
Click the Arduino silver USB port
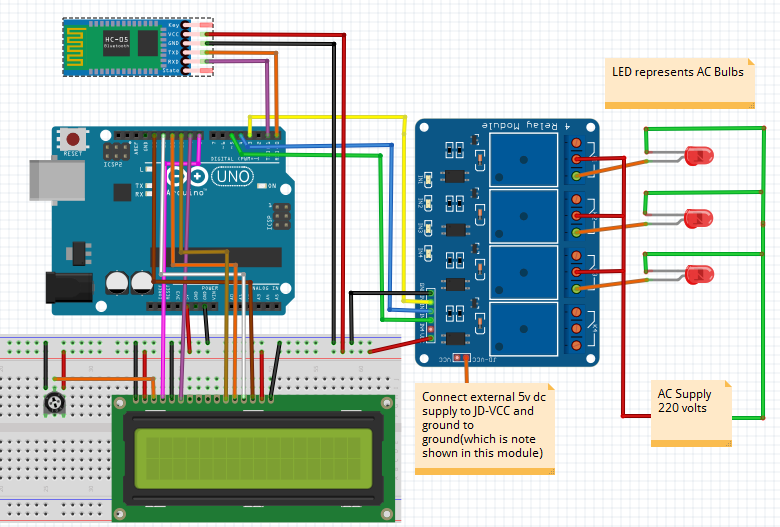click(x=45, y=186)
